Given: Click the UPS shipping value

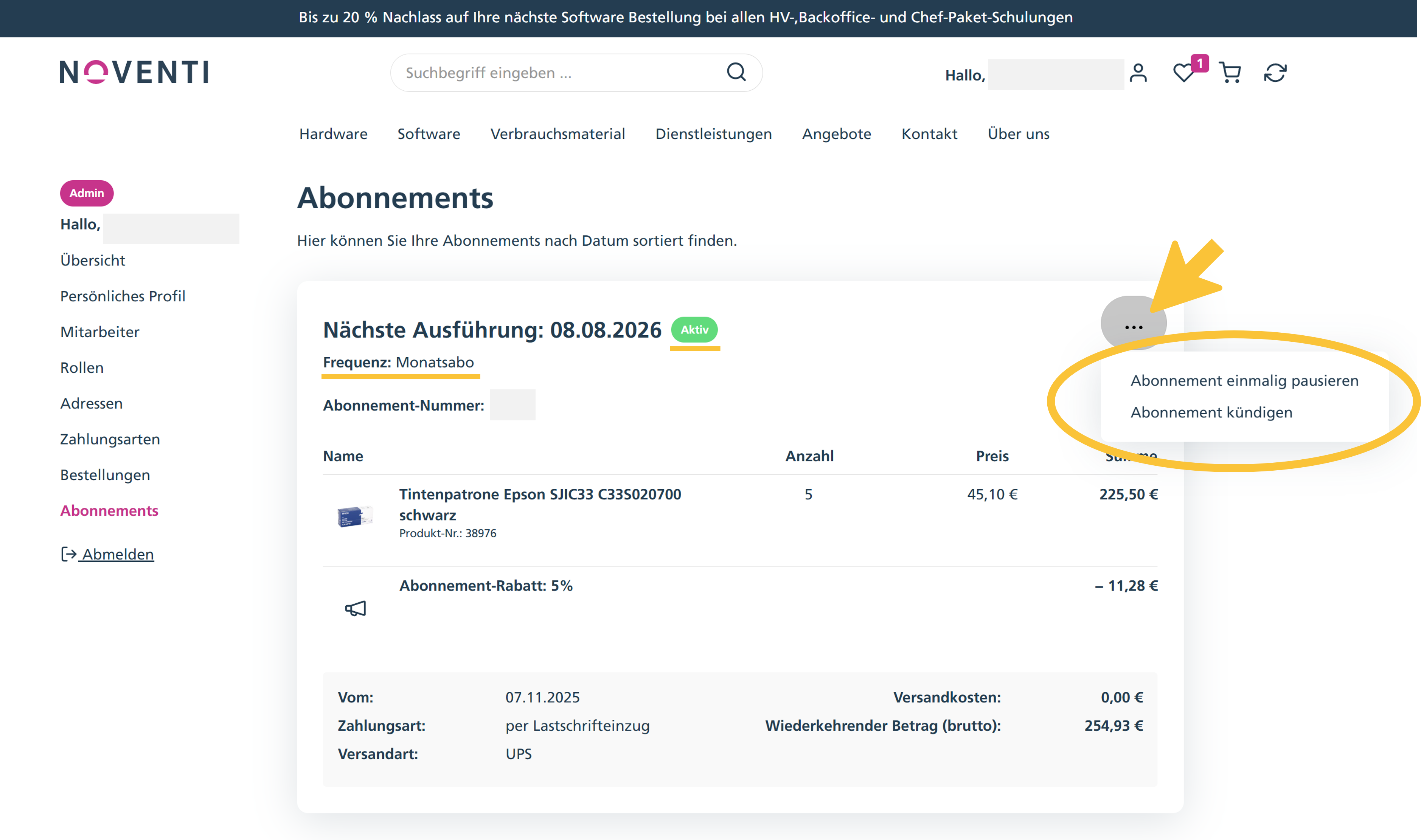Looking at the screenshot, I should [x=519, y=754].
